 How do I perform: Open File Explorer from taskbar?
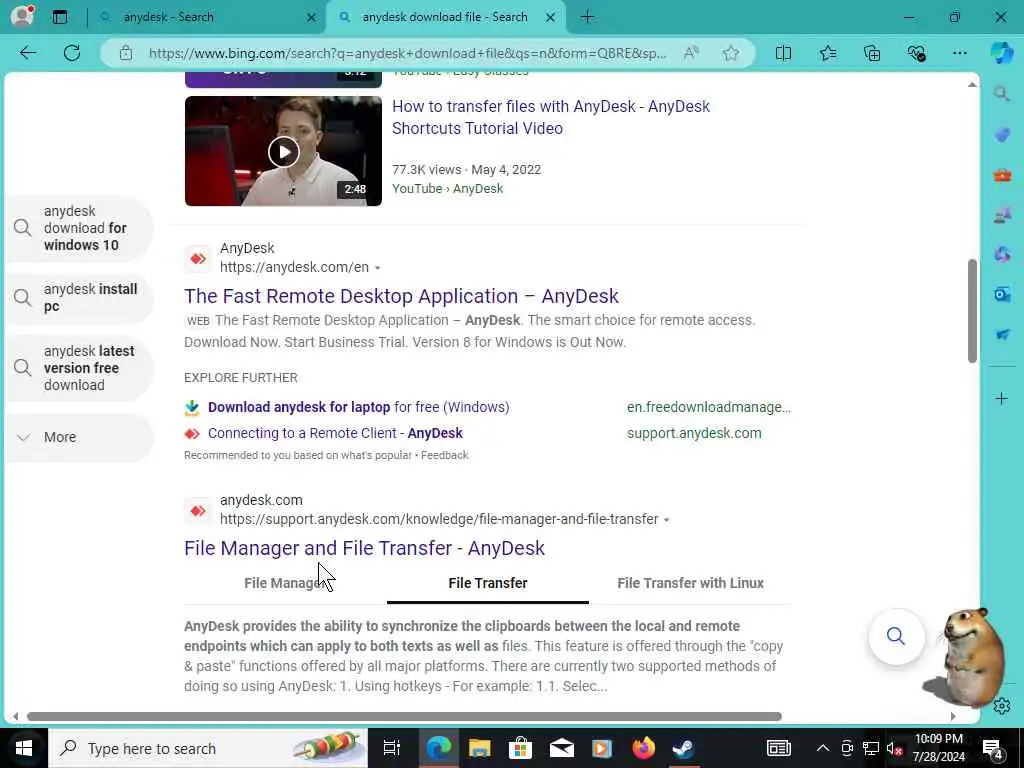(479, 748)
